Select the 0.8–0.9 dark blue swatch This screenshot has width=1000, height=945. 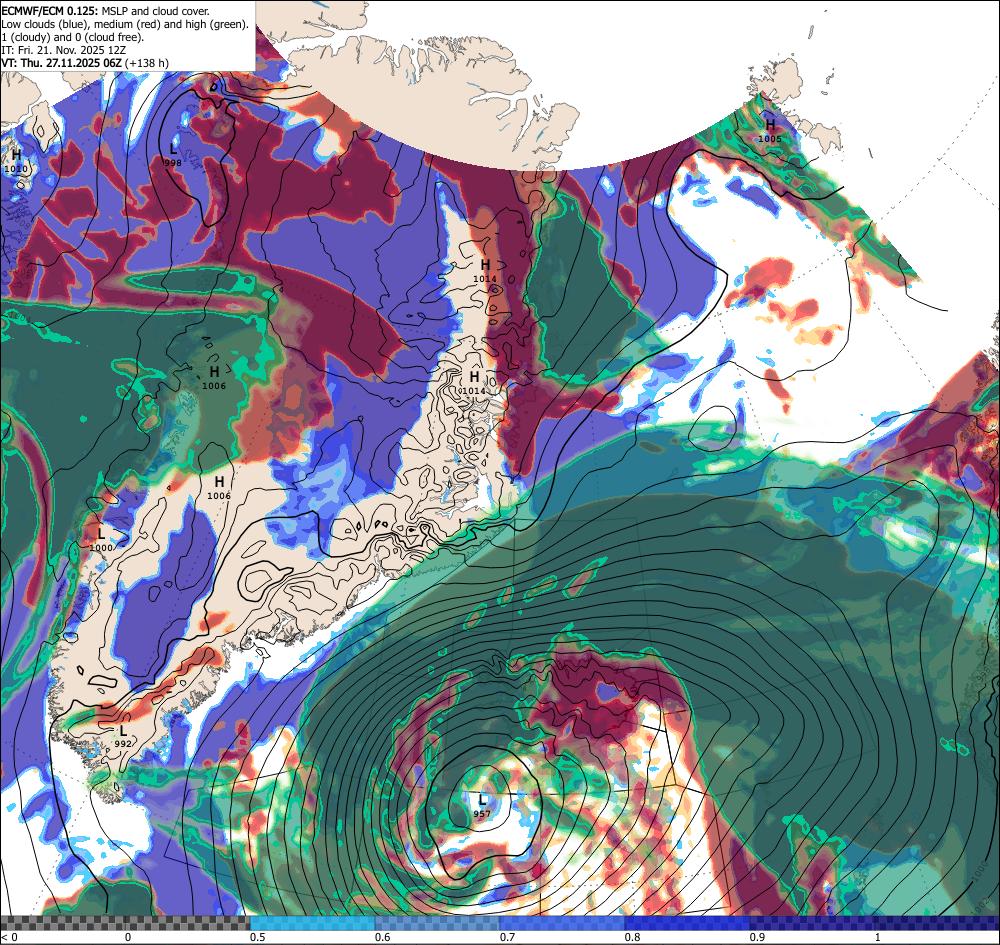click(688, 923)
